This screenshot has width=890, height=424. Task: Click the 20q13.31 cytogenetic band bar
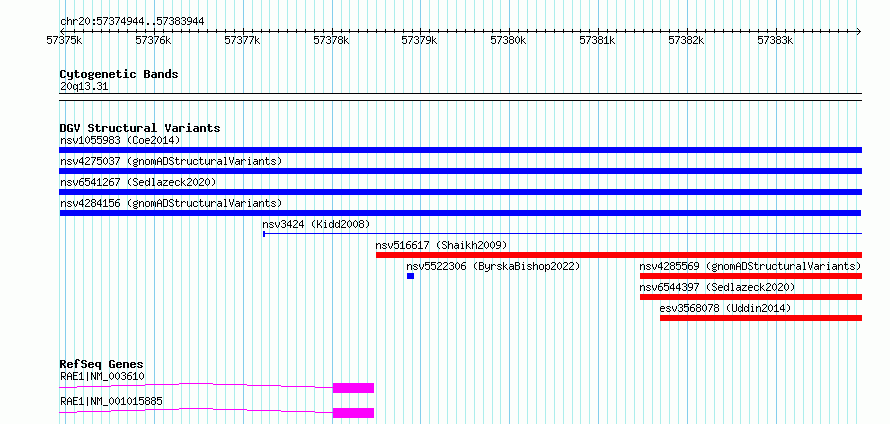(460, 97)
